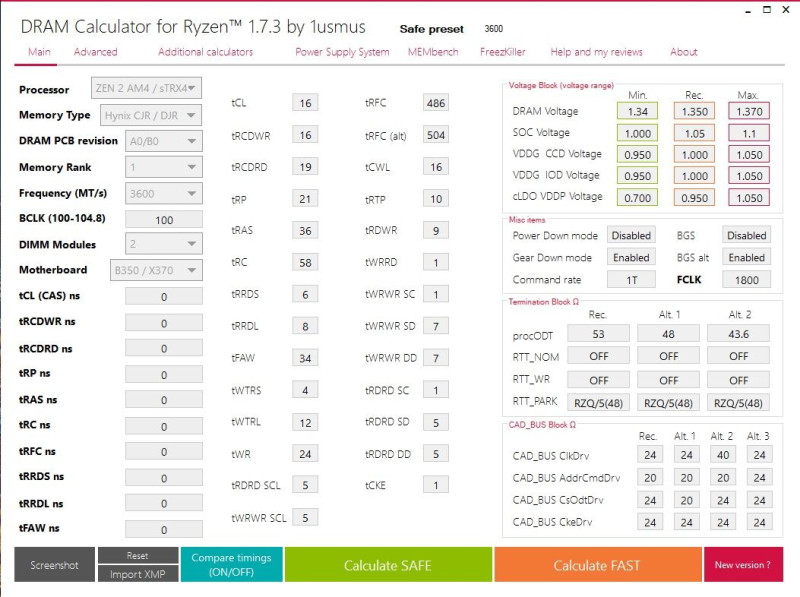Open the Memory Rank dropdown

pyautogui.click(x=164, y=167)
